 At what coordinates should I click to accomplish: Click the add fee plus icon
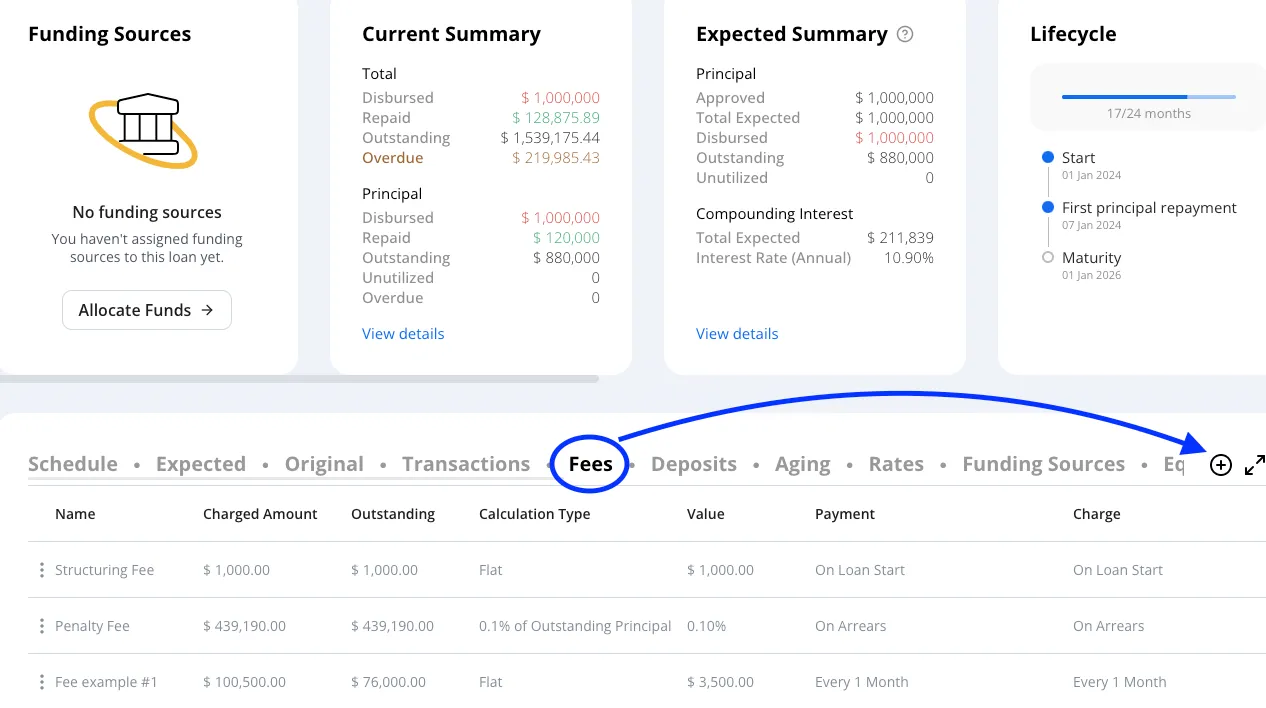[x=1220, y=465]
